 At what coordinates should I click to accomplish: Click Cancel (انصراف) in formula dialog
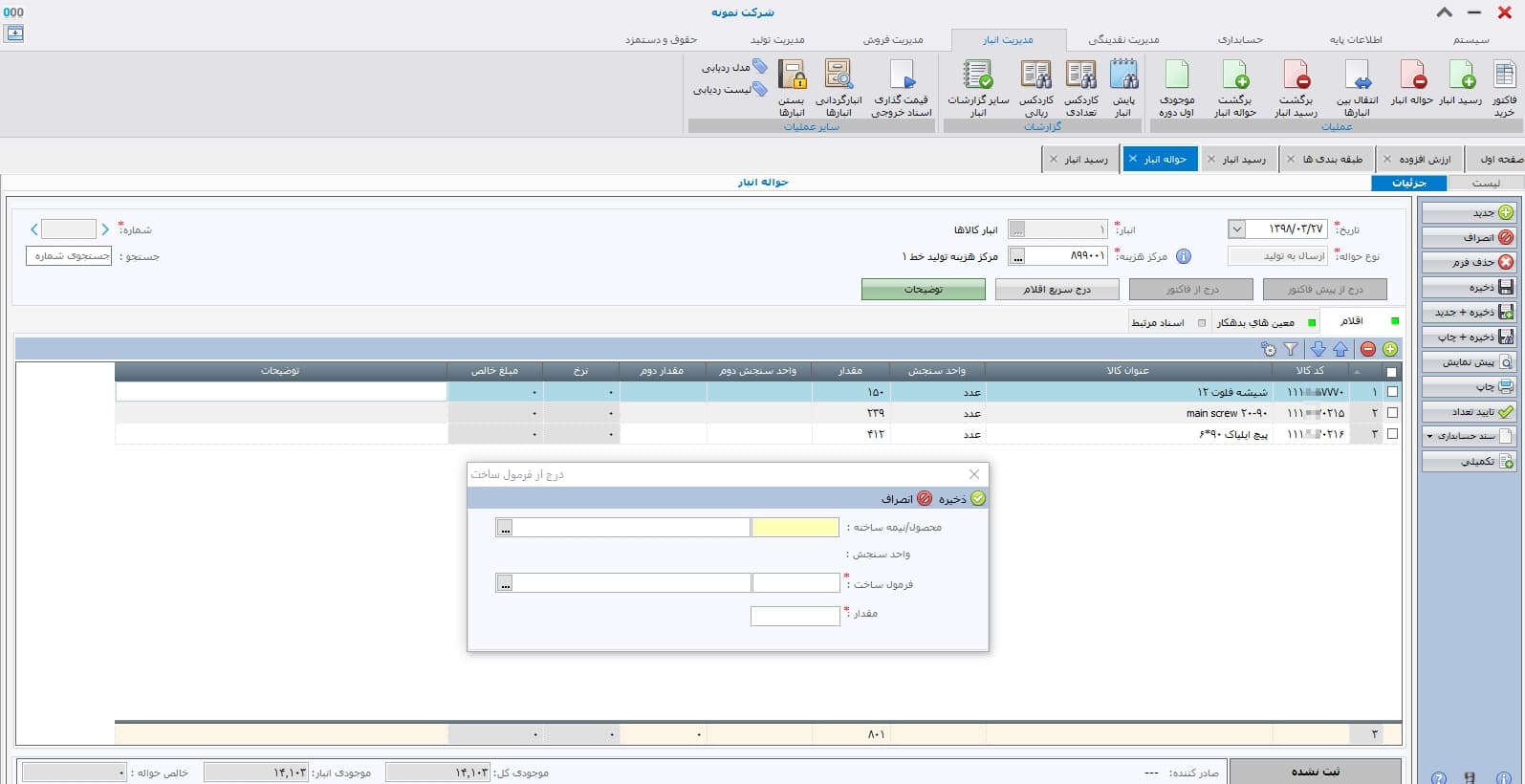click(x=905, y=498)
